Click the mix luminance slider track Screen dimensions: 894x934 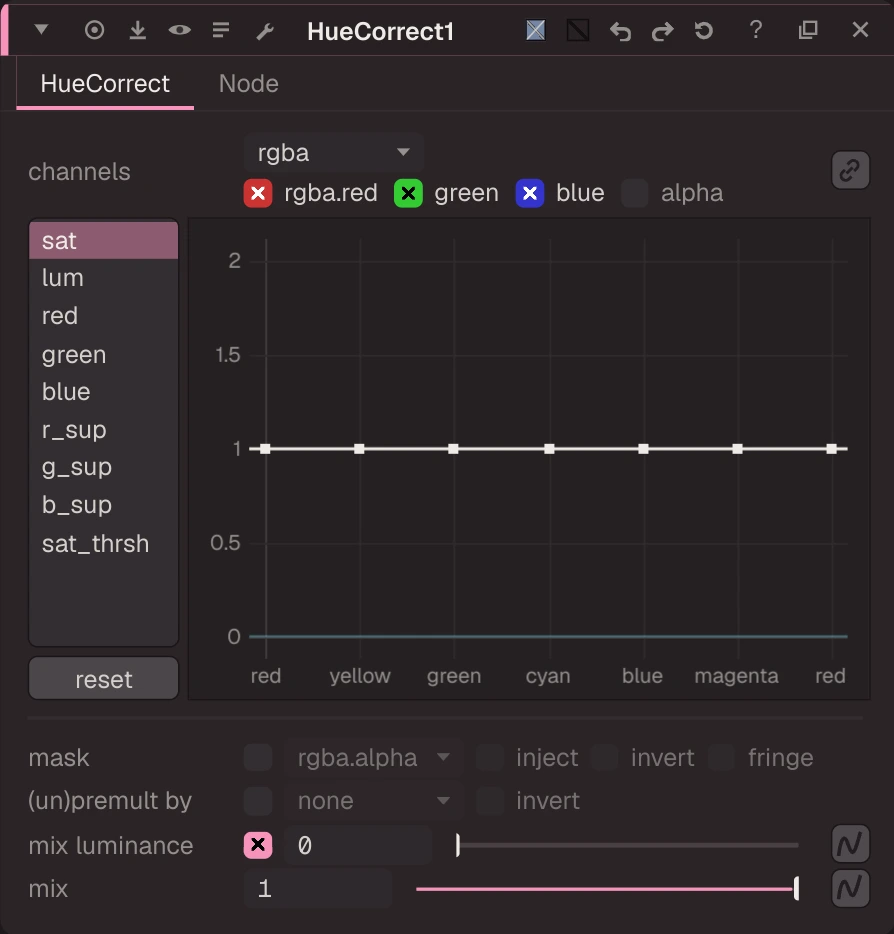pos(628,845)
